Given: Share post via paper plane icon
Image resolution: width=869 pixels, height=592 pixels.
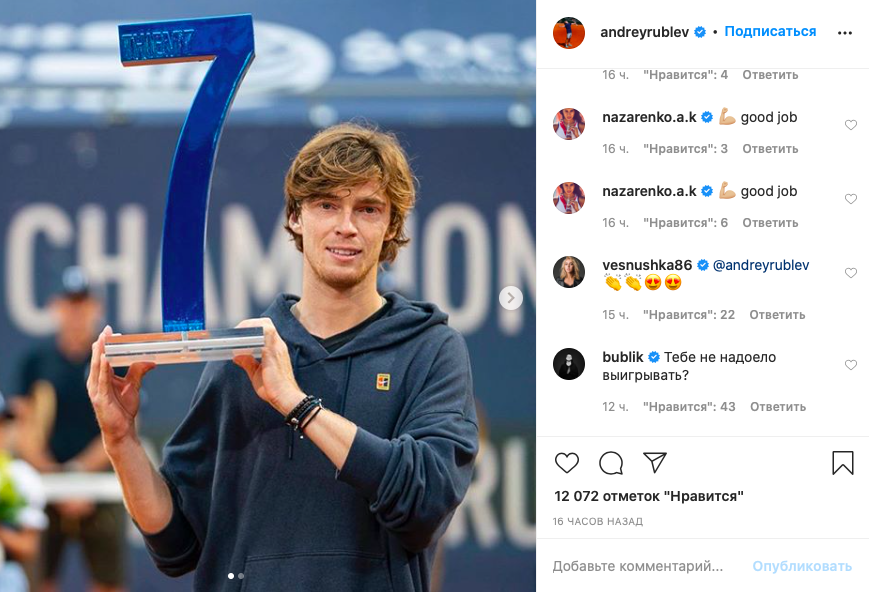Looking at the screenshot, I should (655, 462).
